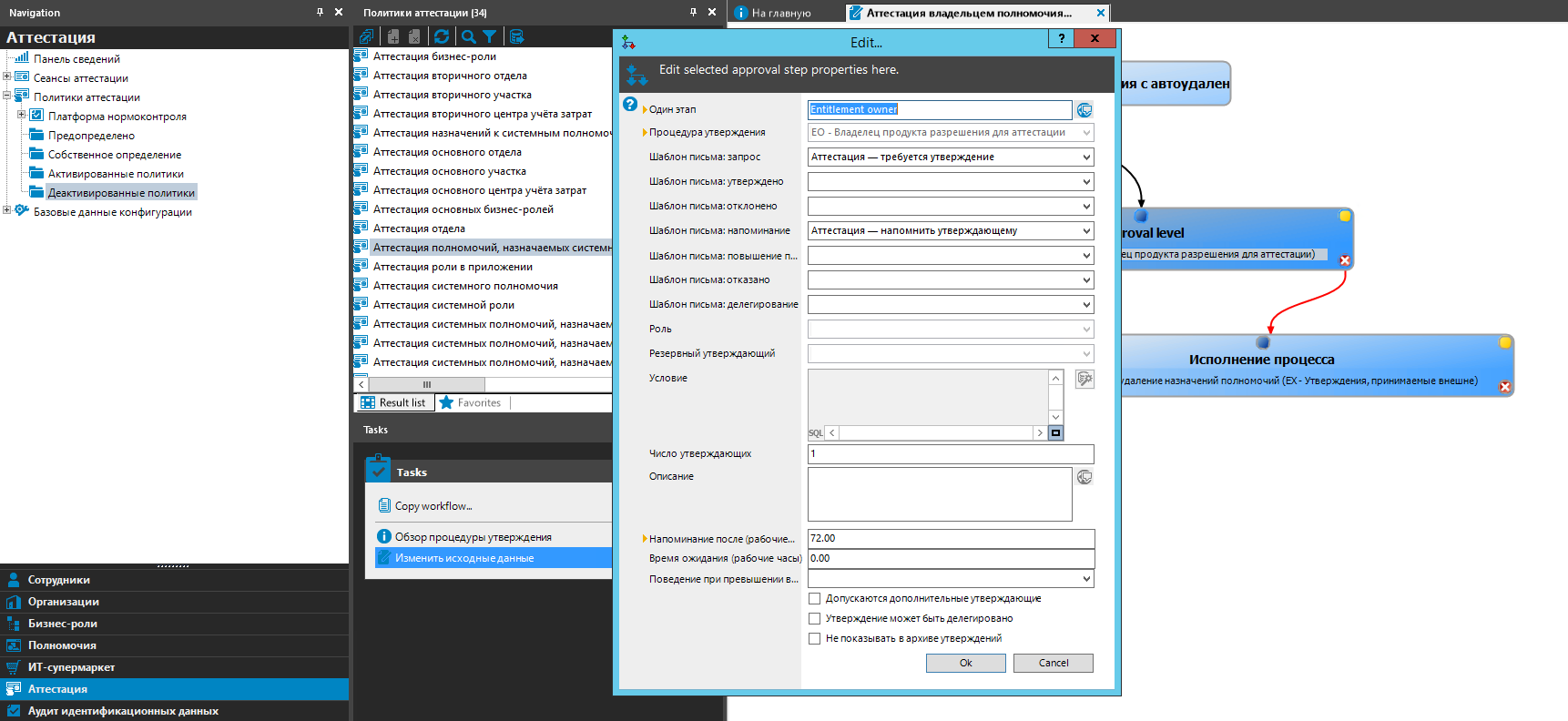The height and width of the screenshot is (721, 1568).
Task: Click the Описание text area
Action: pyautogui.click(x=940, y=494)
